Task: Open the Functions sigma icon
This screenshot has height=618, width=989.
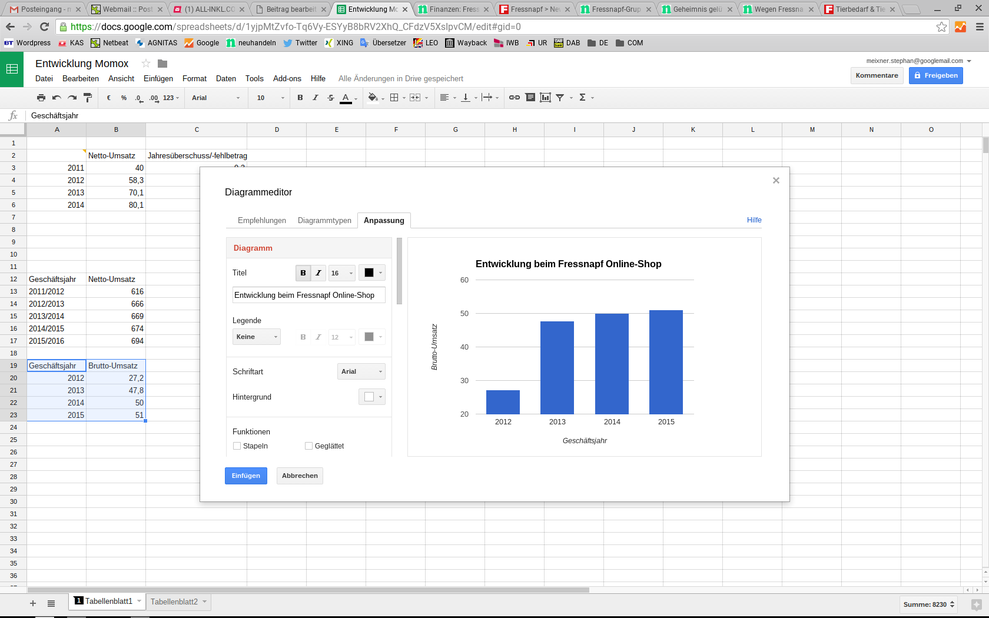Action: (582, 98)
